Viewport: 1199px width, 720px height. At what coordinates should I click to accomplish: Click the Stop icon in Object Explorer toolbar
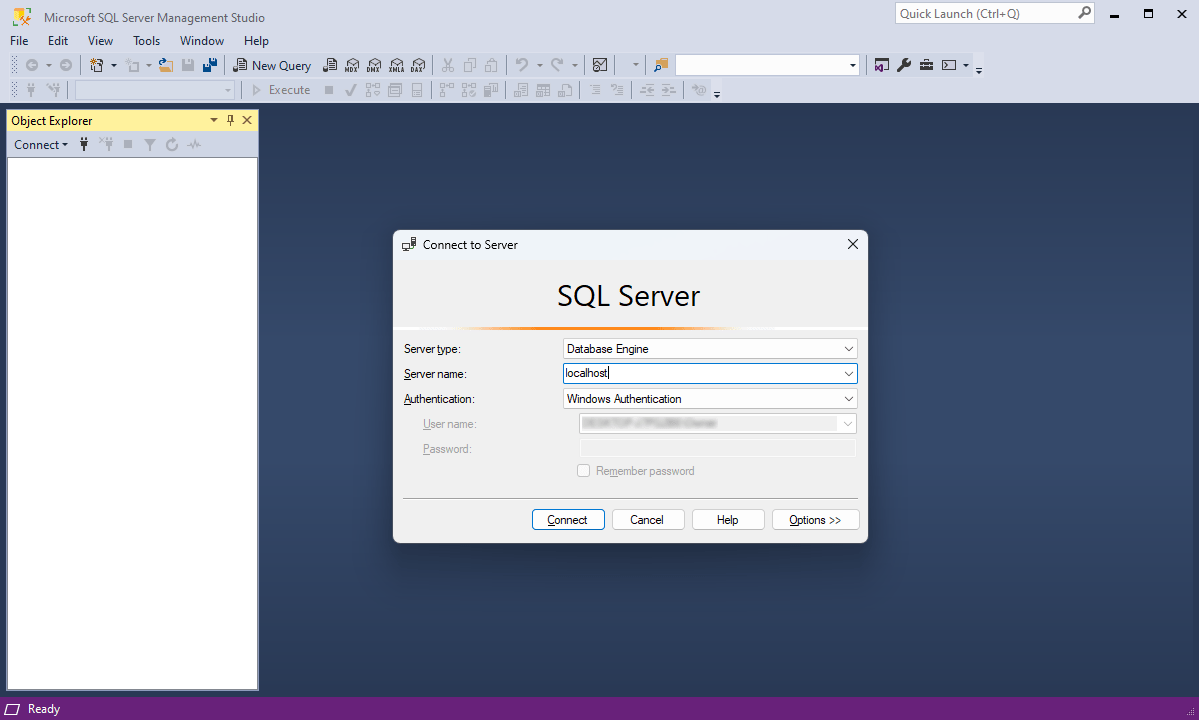(x=128, y=144)
